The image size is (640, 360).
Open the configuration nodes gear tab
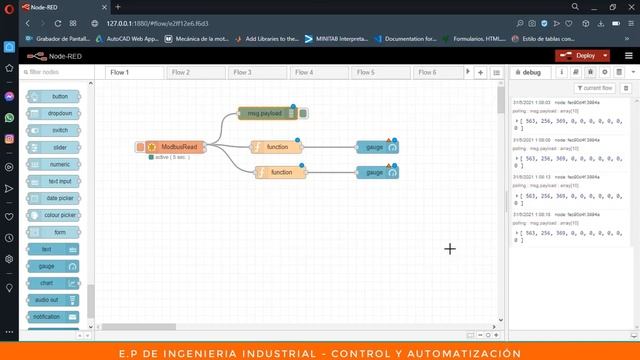click(605, 72)
